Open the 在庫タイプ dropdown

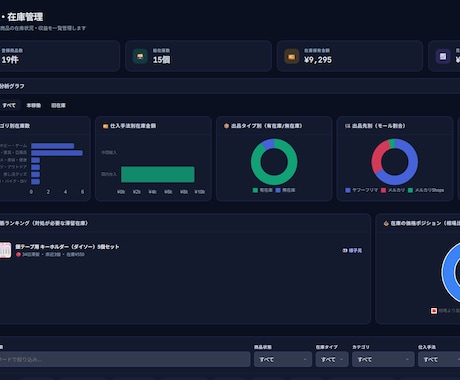(x=332, y=359)
